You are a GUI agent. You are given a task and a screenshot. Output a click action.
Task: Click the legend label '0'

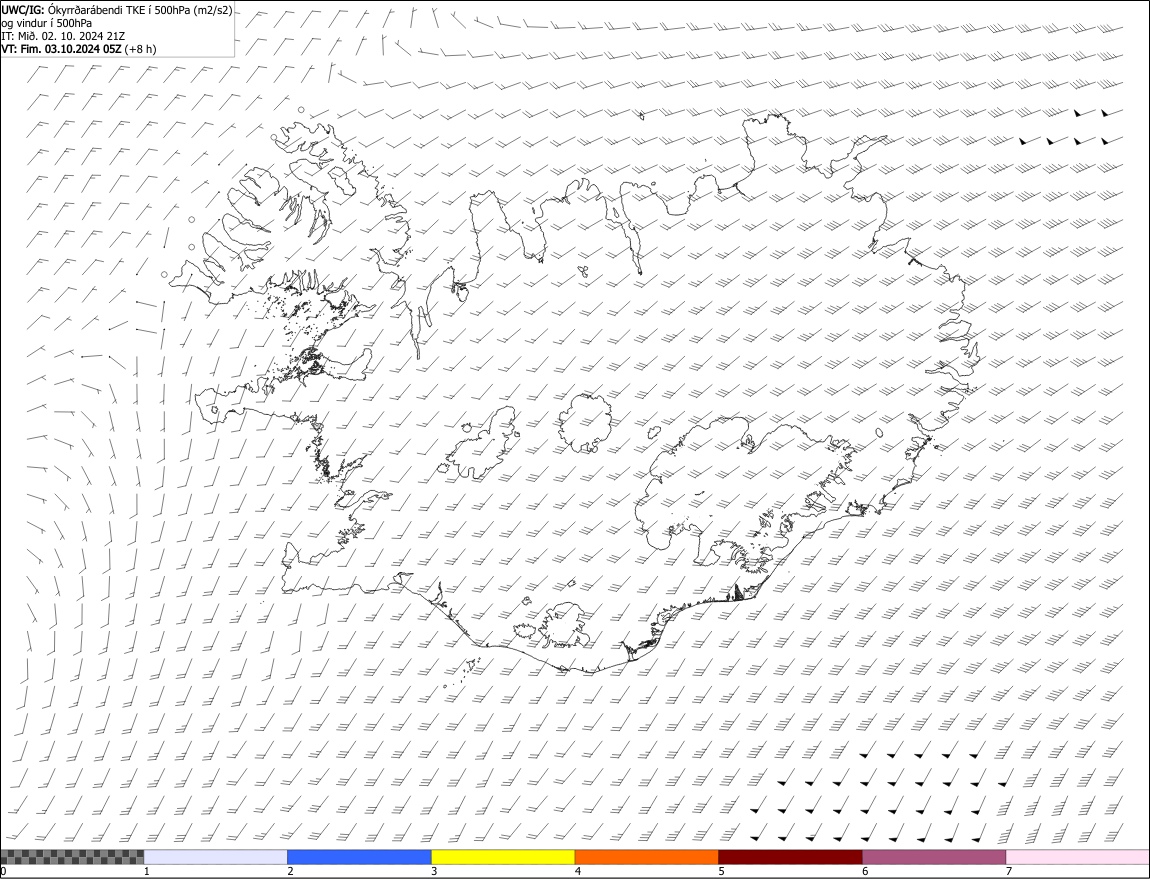click(4, 872)
